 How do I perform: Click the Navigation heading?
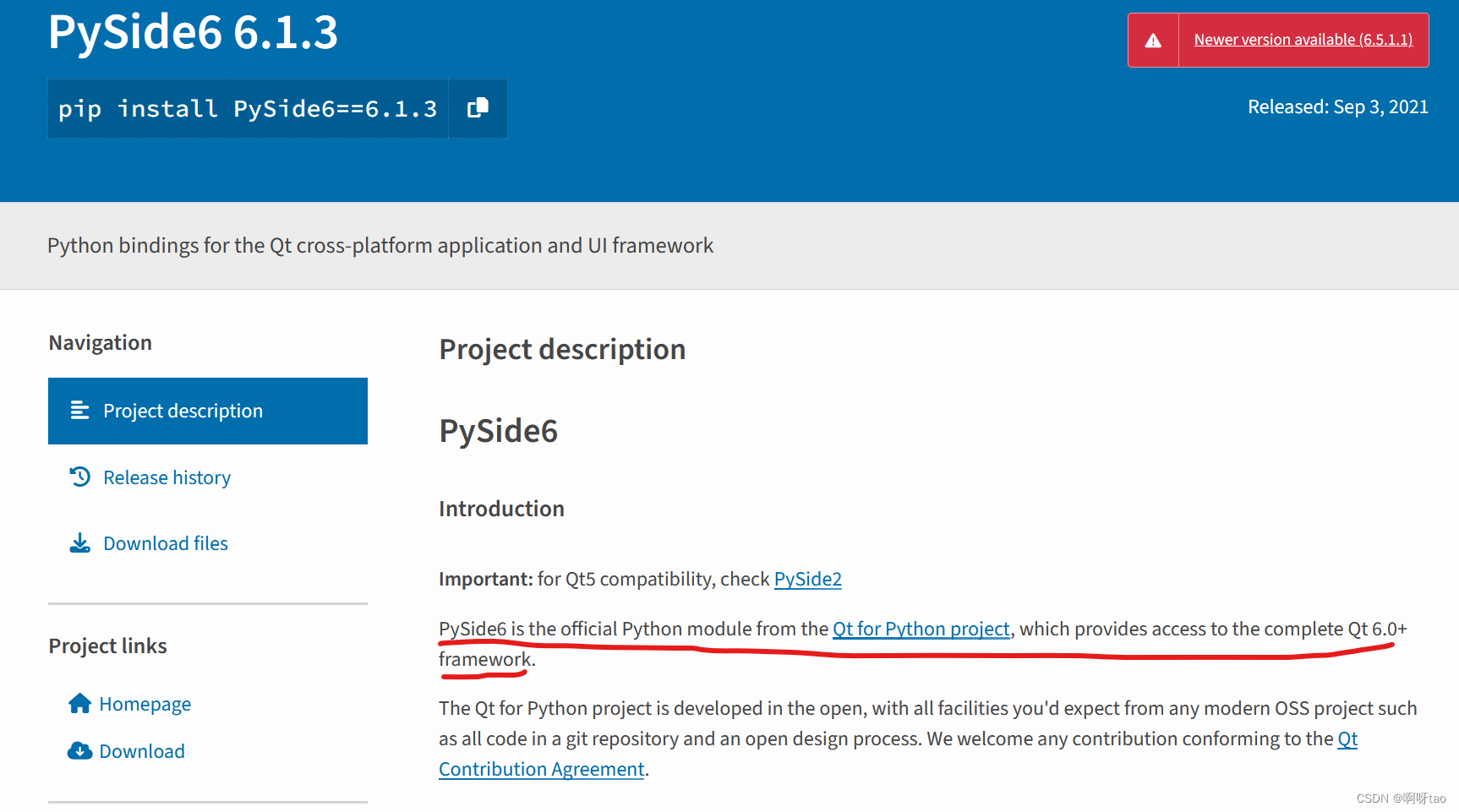101,342
